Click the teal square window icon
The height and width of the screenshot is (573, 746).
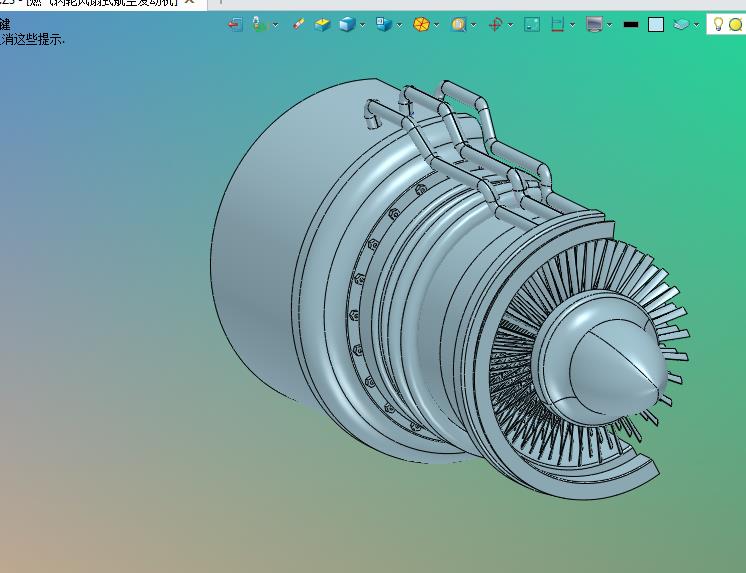pyautogui.click(x=532, y=24)
